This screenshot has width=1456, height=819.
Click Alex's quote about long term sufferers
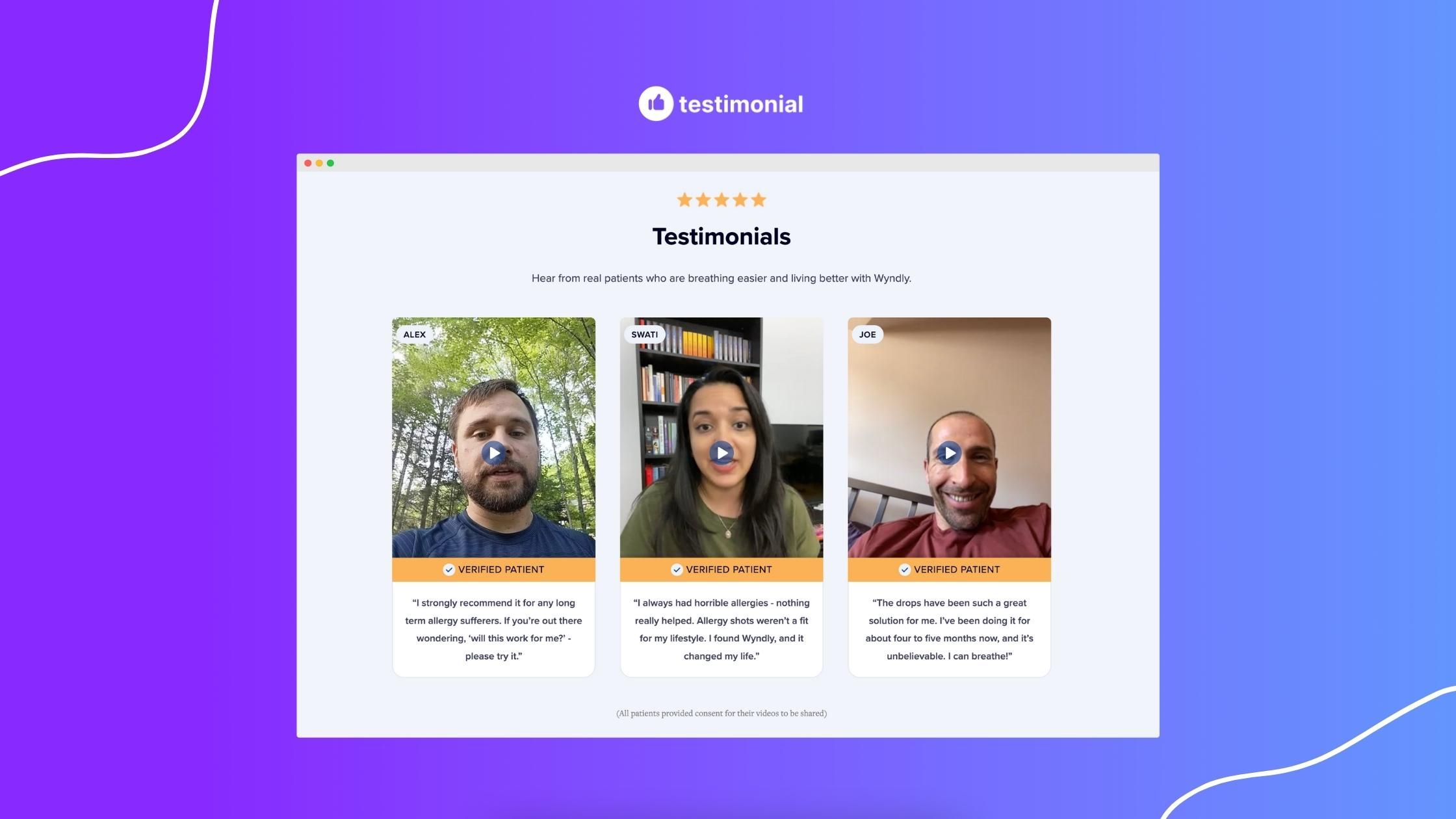click(493, 629)
